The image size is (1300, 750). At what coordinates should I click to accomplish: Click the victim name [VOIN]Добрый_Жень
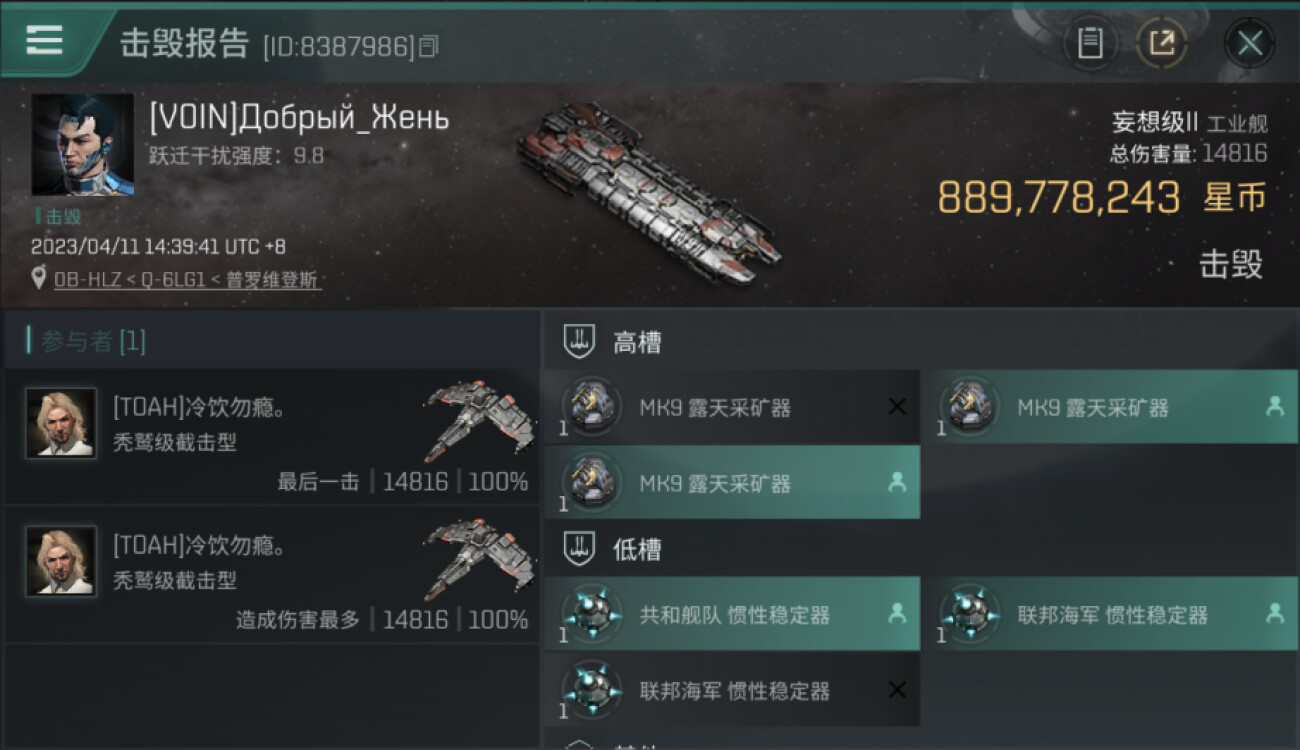(299, 118)
